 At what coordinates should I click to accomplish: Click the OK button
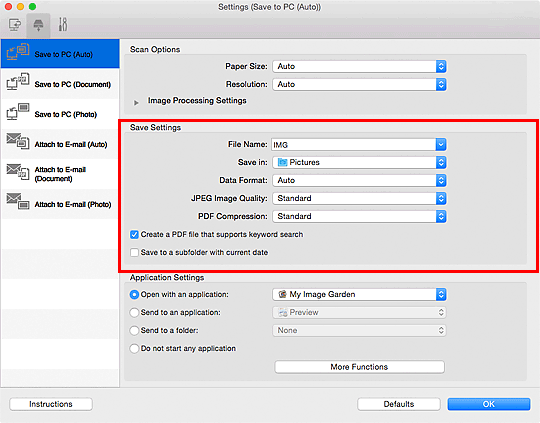pos(488,404)
